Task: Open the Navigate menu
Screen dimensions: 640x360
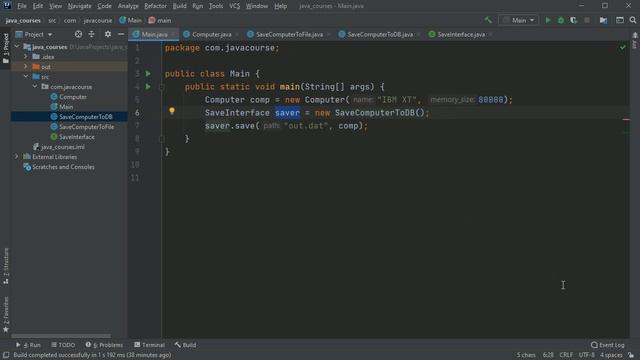Action: [x=79, y=6]
